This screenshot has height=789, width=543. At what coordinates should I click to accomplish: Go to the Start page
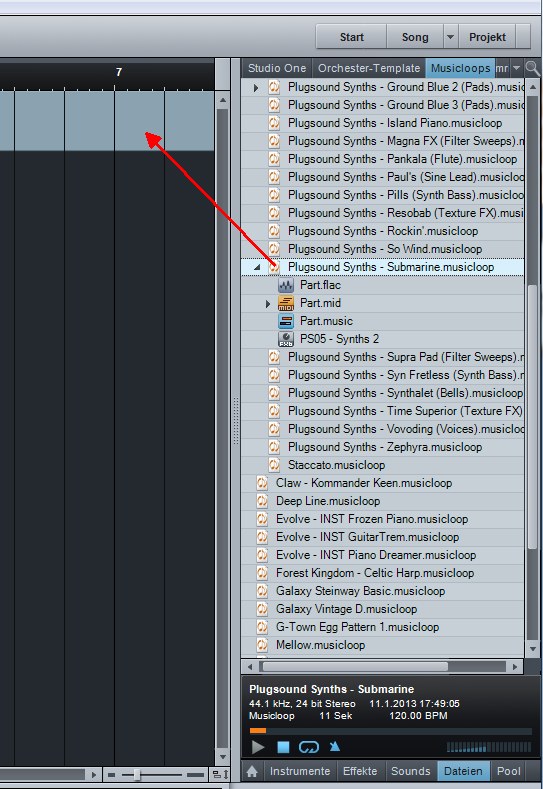352,37
